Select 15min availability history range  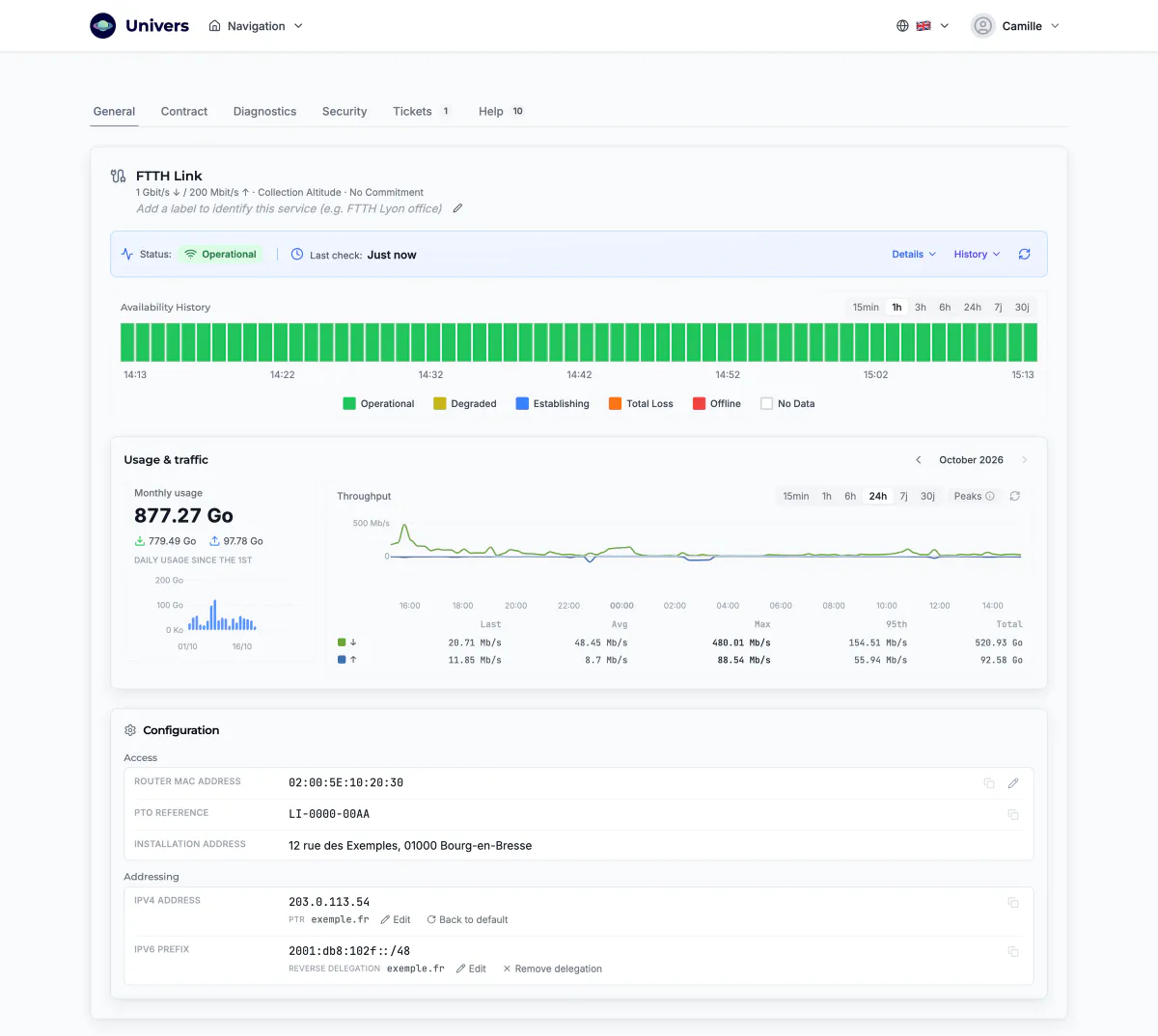pyautogui.click(x=866, y=308)
